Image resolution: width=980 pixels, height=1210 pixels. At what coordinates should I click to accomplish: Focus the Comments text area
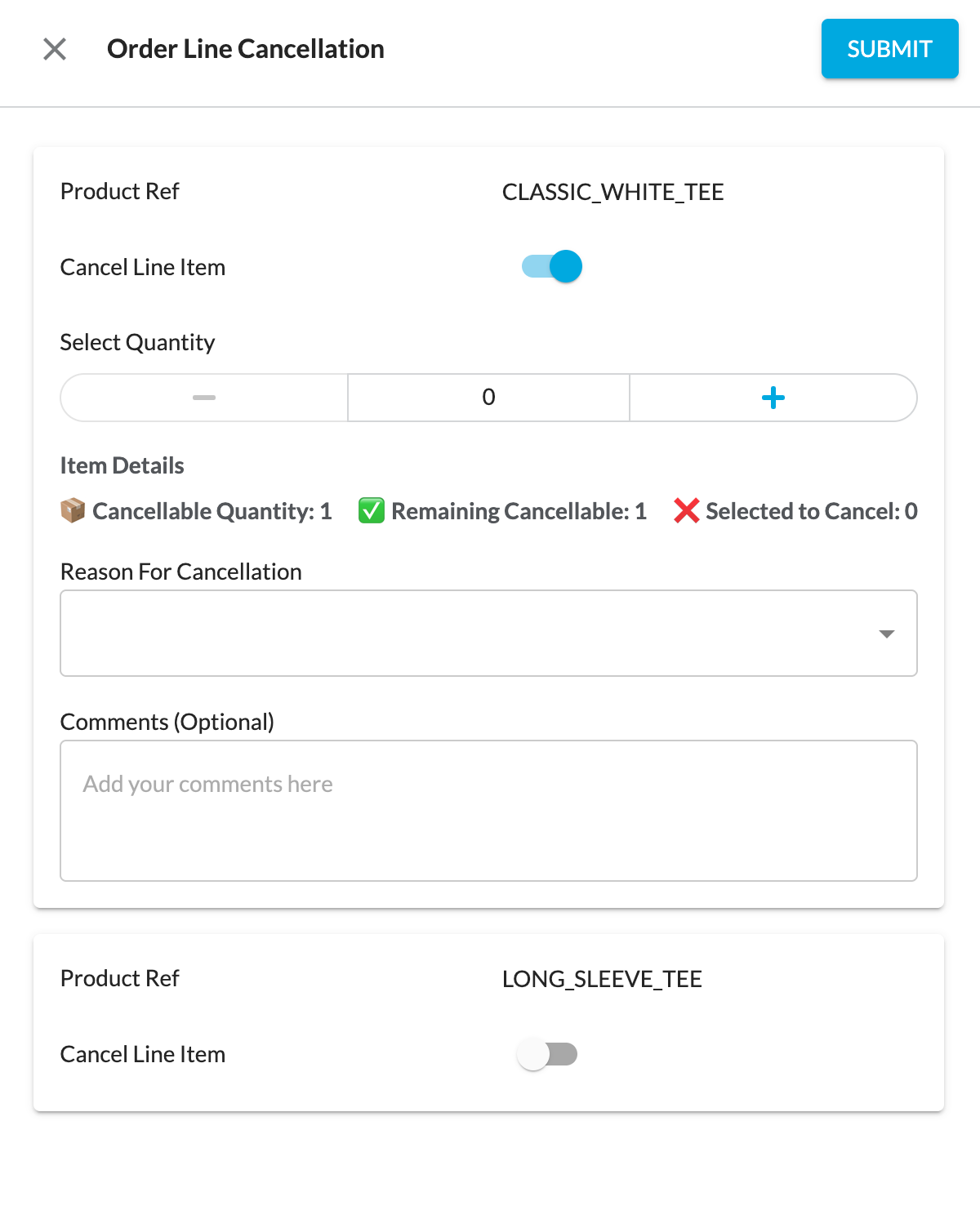tap(488, 810)
